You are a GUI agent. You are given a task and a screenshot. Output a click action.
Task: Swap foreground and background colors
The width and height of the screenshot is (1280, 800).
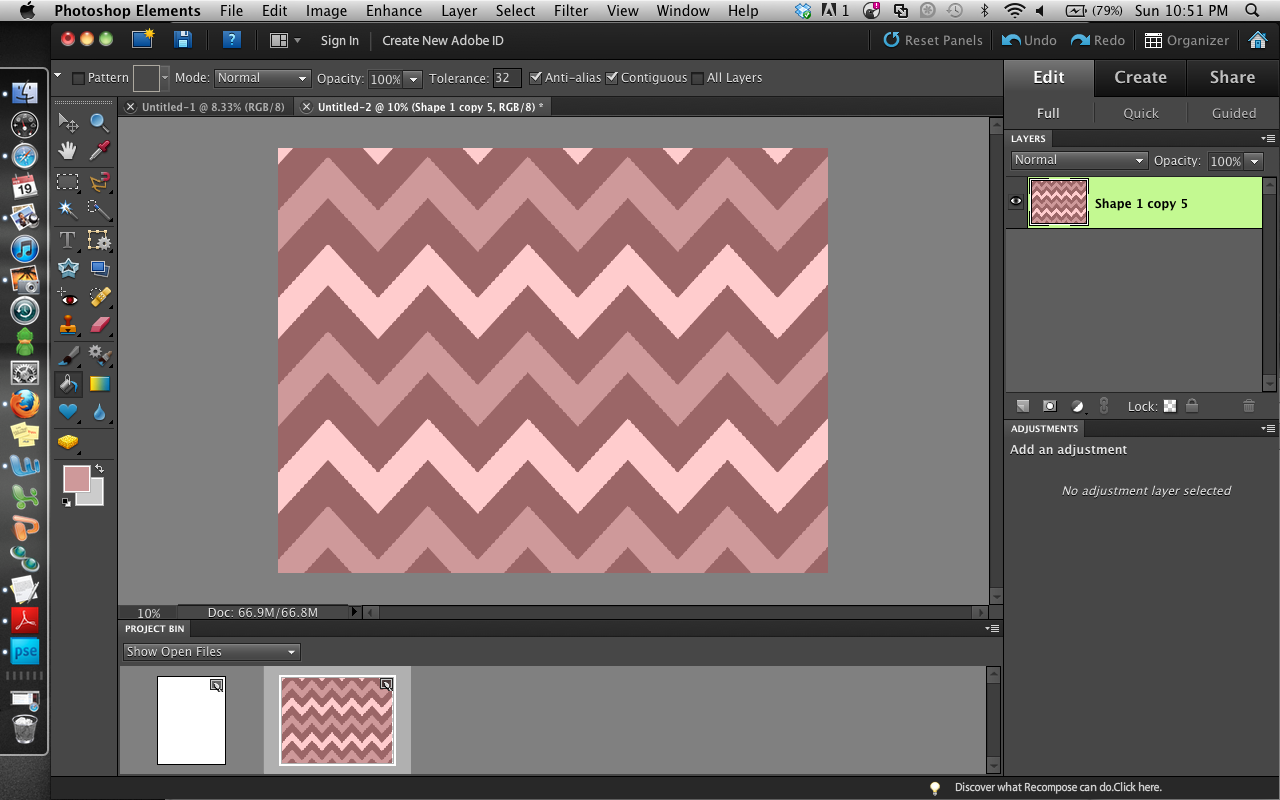[100, 468]
